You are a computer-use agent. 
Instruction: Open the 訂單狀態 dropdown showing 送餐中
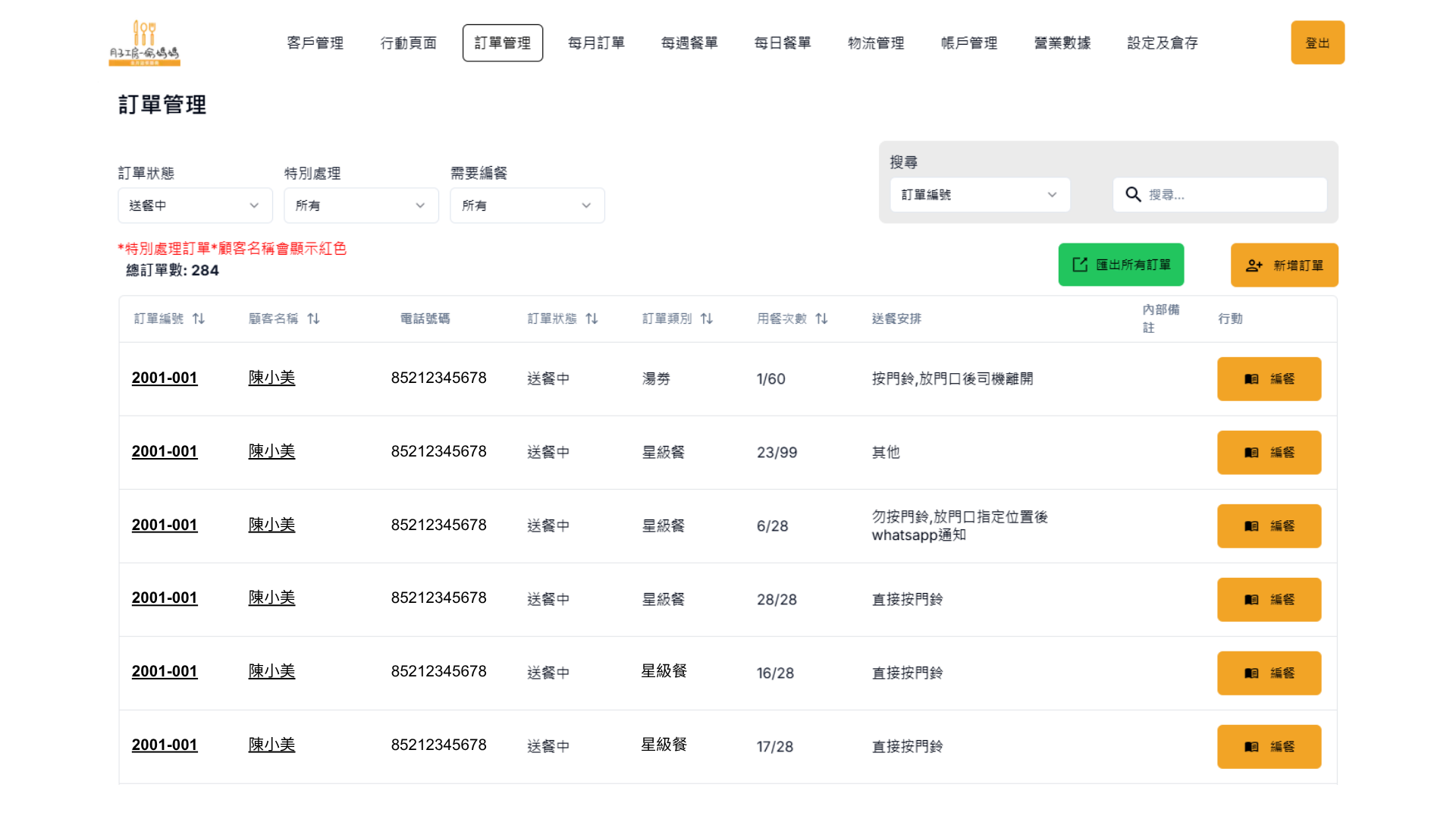click(x=195, y=206)
